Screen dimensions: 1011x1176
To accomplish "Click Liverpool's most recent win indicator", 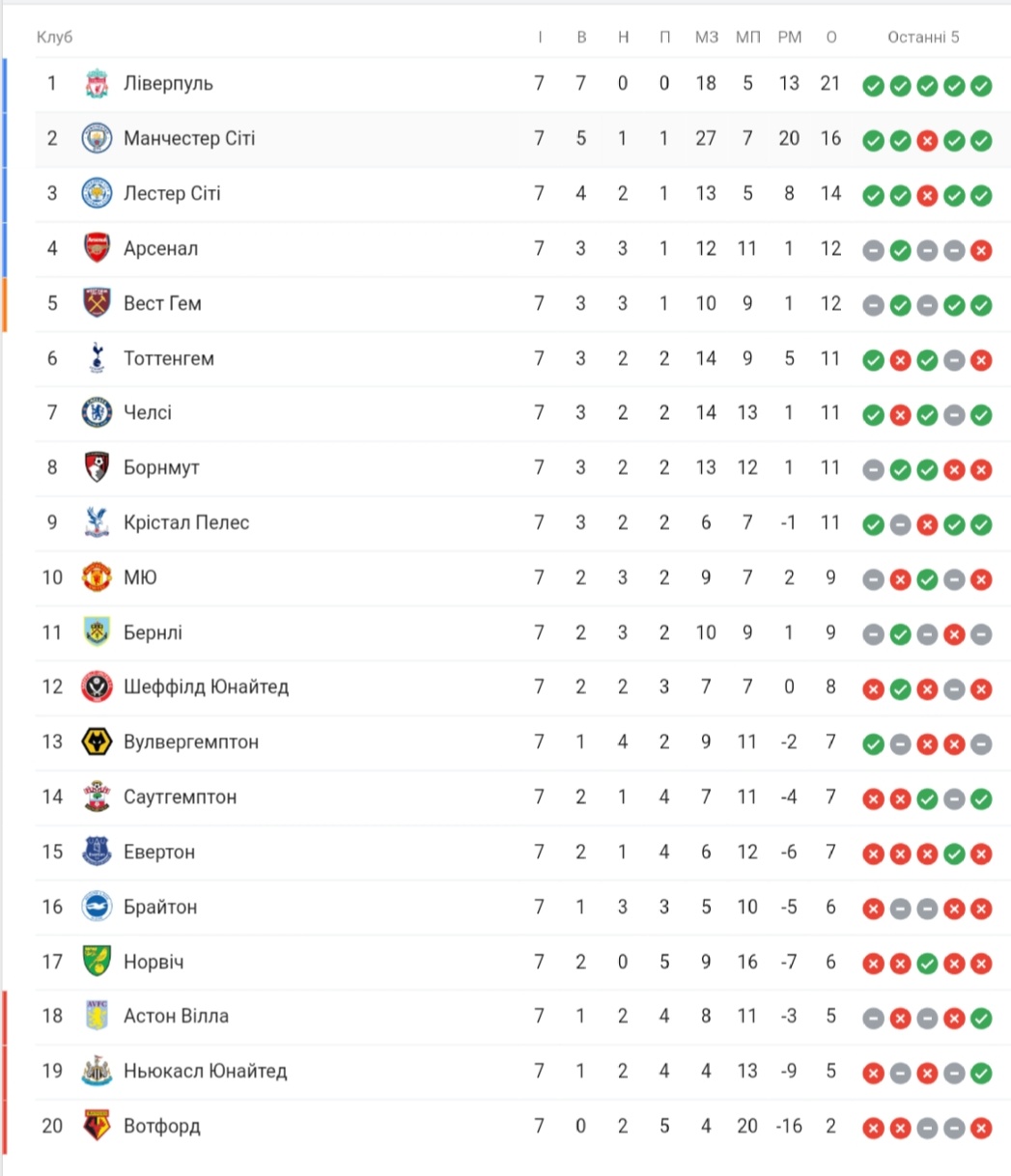I will click(981, 85).
